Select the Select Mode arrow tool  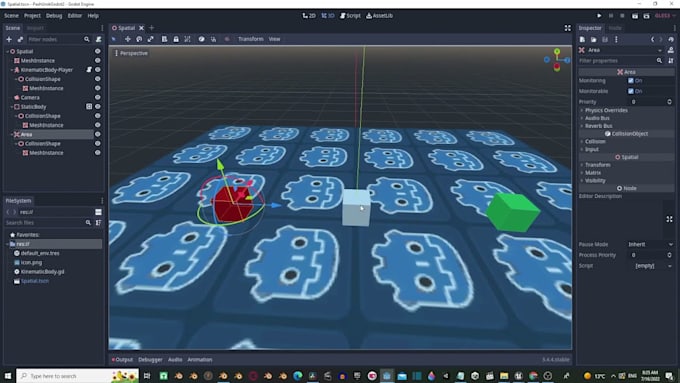coord(114,39)
